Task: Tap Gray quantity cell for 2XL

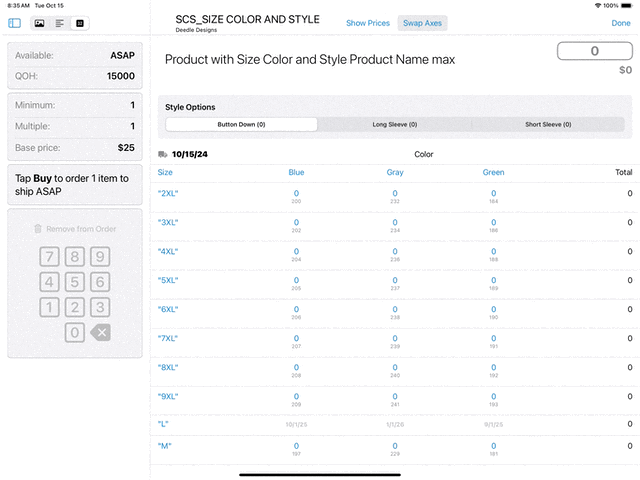Action: [x=395, y=196]
